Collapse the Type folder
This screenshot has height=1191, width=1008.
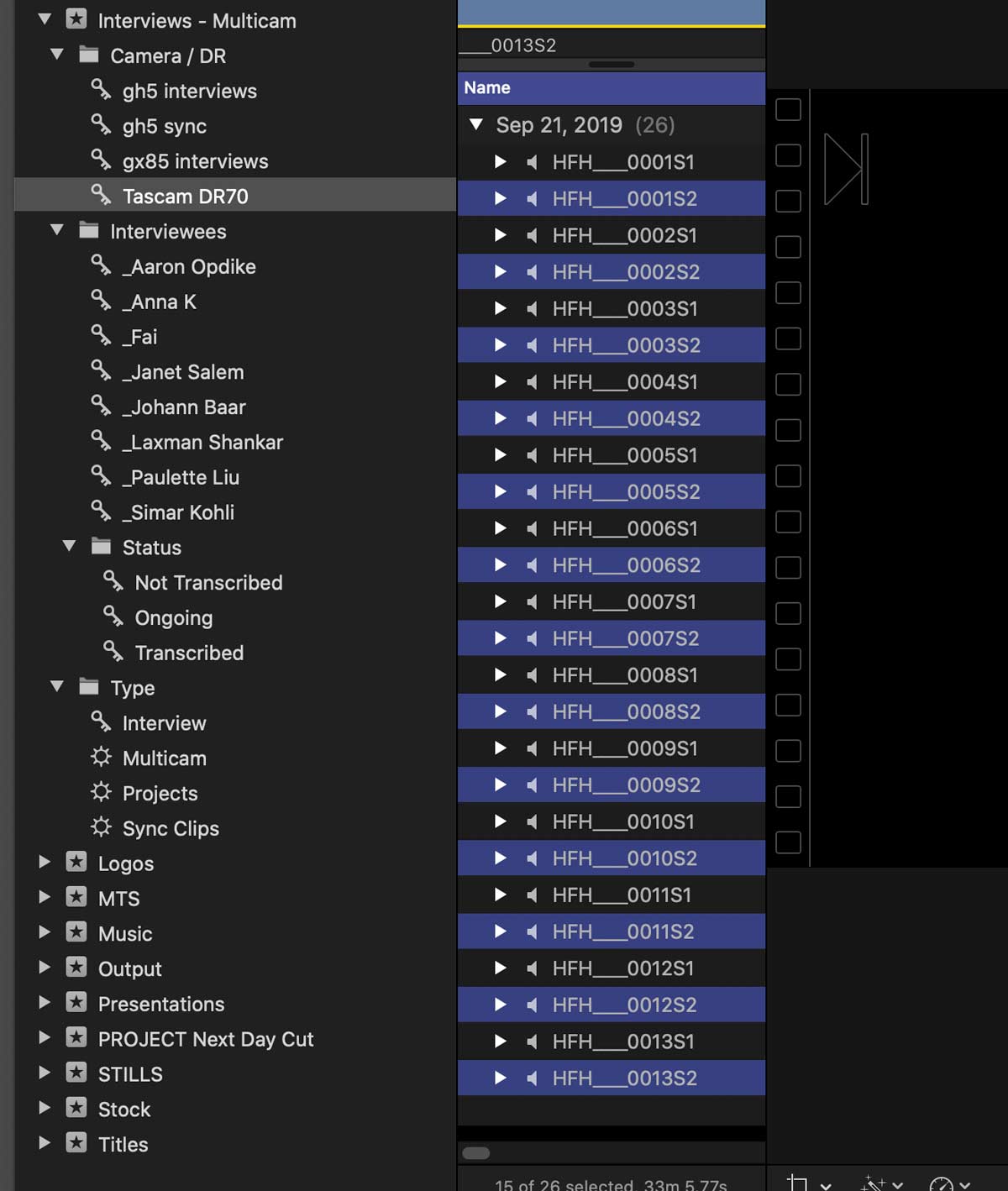coord(57,686)
